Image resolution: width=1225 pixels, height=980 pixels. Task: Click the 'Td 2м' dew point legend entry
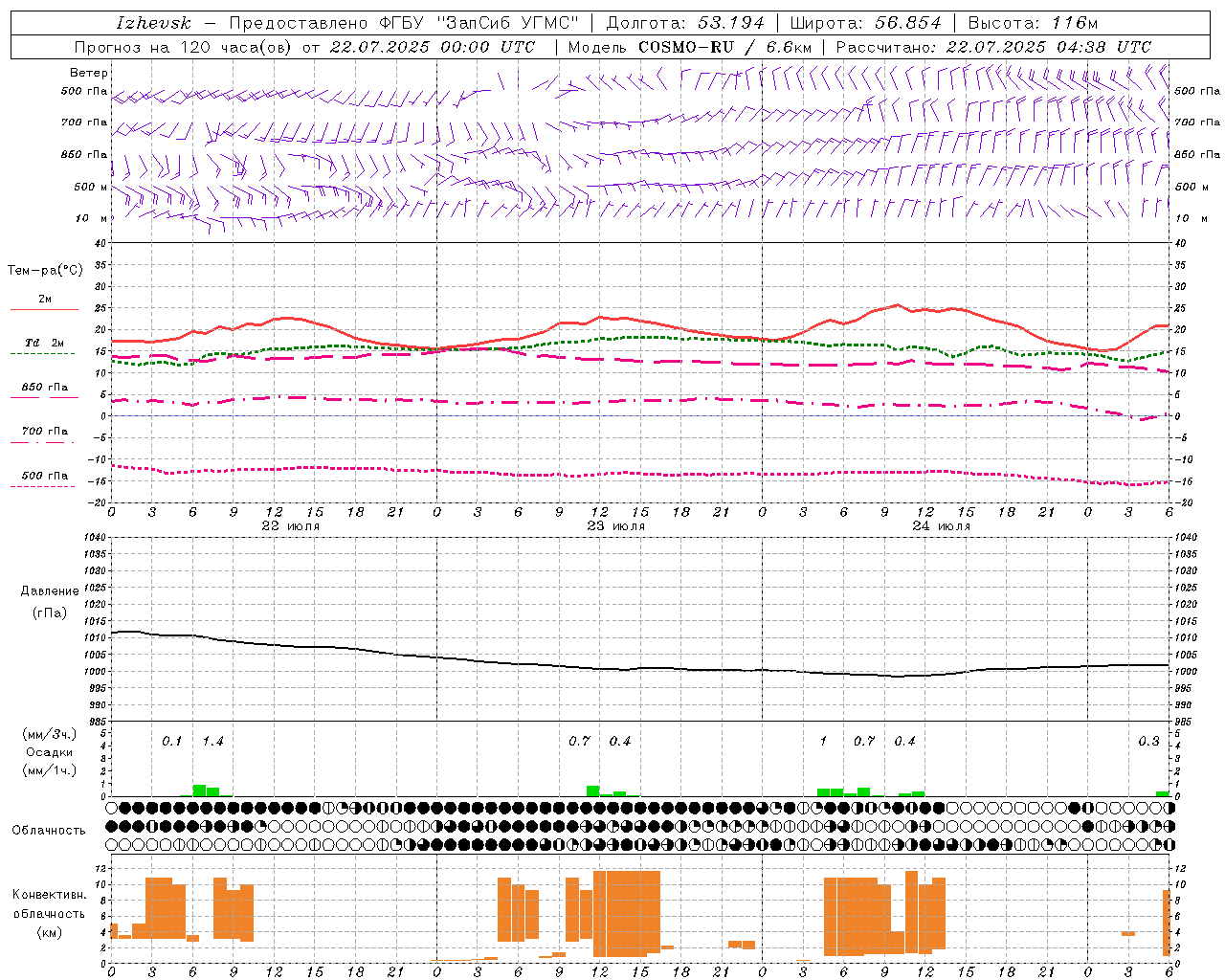pos(45,343)
